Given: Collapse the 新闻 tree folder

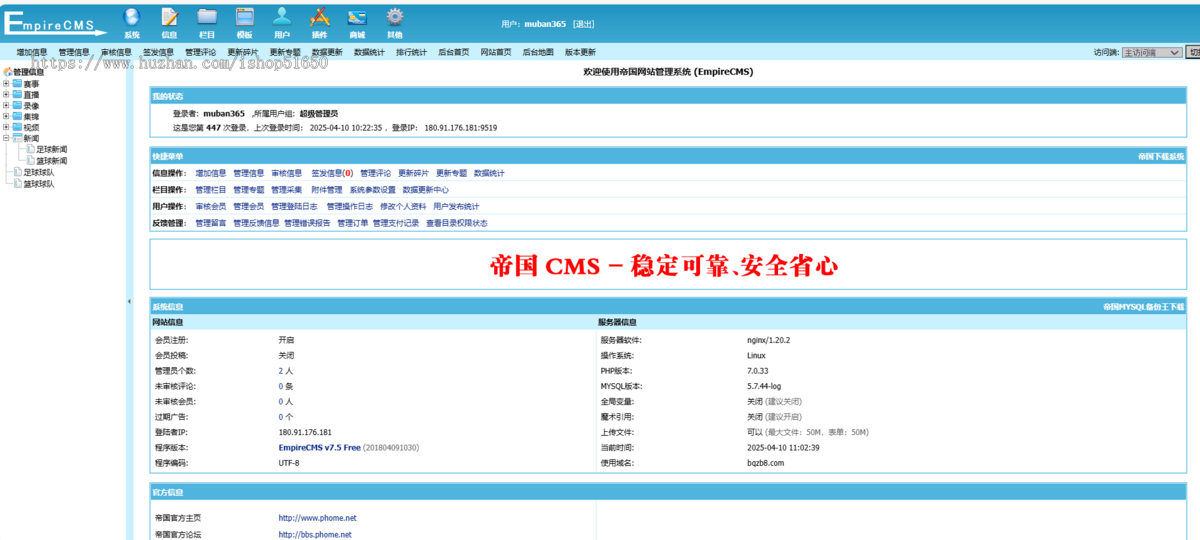Looking at the screenshot, I should [6, 139].
